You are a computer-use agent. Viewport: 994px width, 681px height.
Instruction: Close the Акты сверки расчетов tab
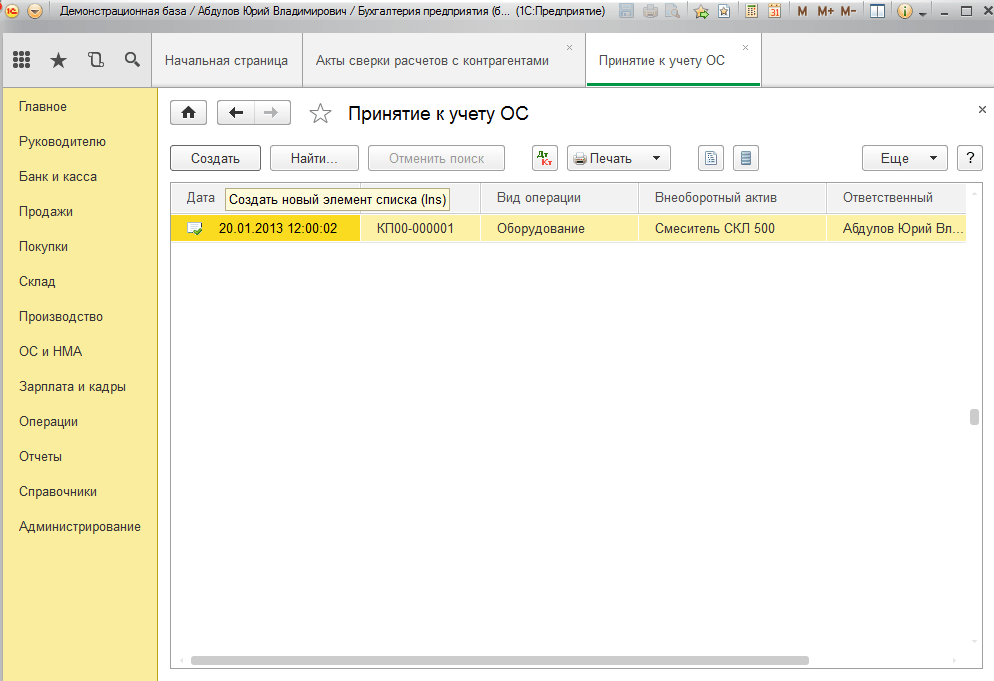570,48
